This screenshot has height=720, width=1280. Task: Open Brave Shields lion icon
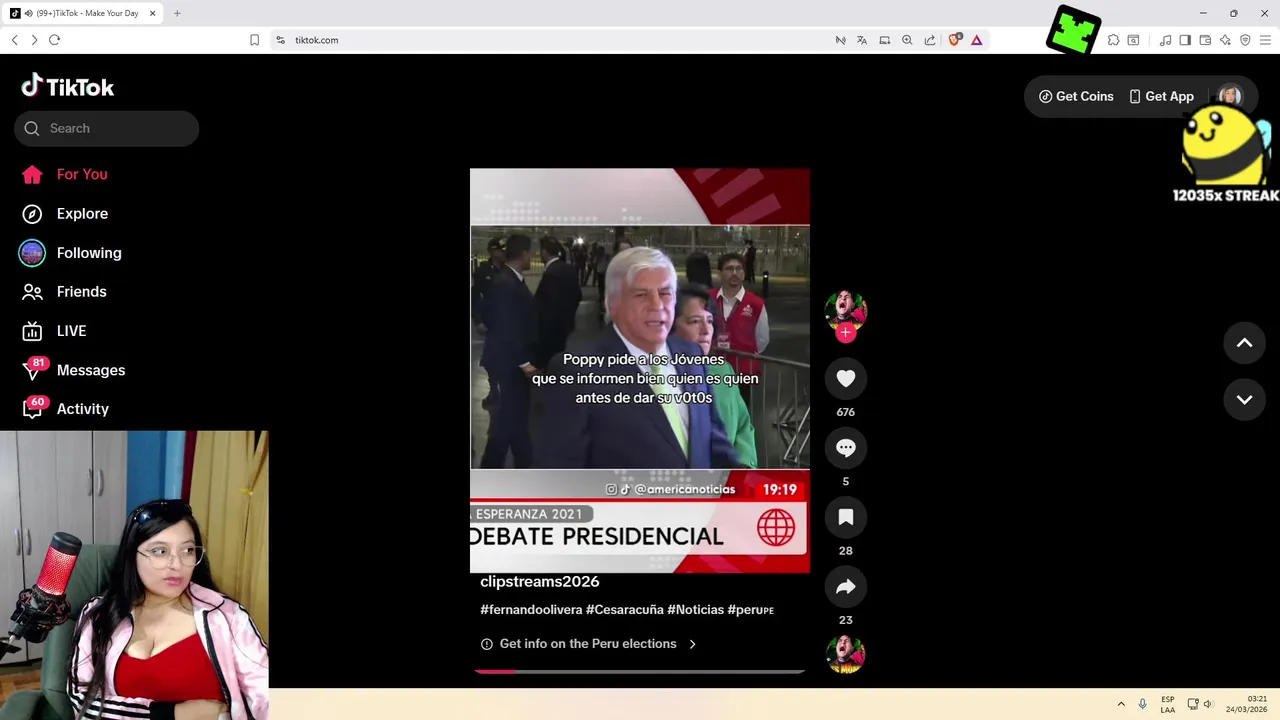954,40
